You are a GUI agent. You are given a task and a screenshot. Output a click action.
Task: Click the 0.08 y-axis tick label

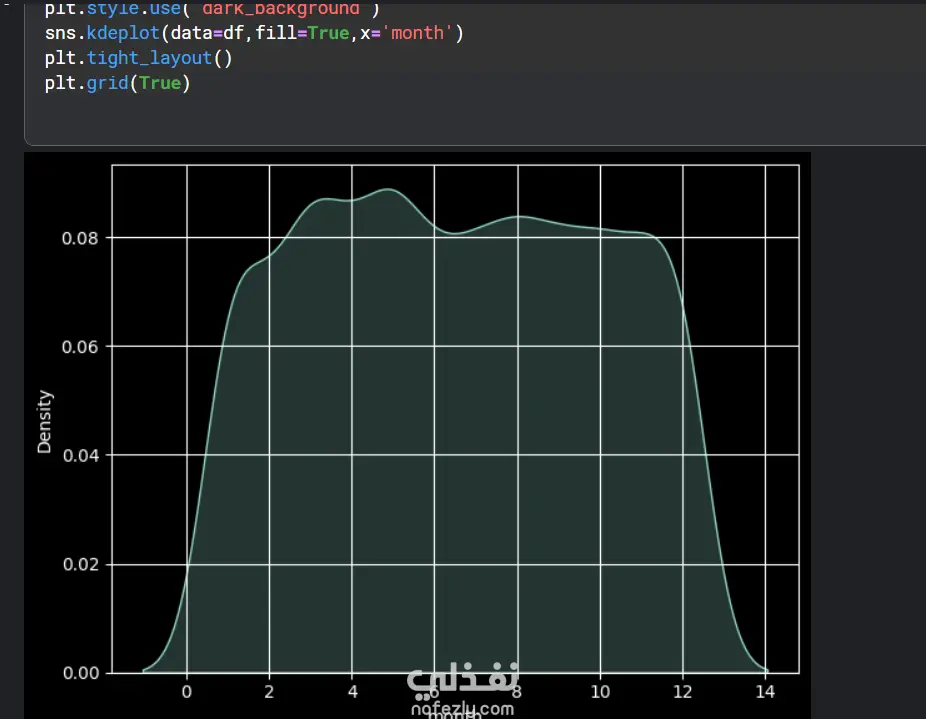click(x=80, y=238)
